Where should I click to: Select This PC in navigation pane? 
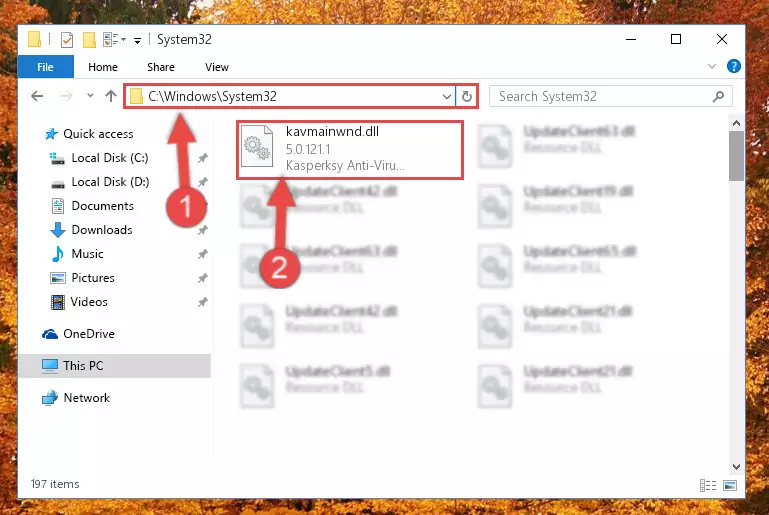click(x=114, y=366)
